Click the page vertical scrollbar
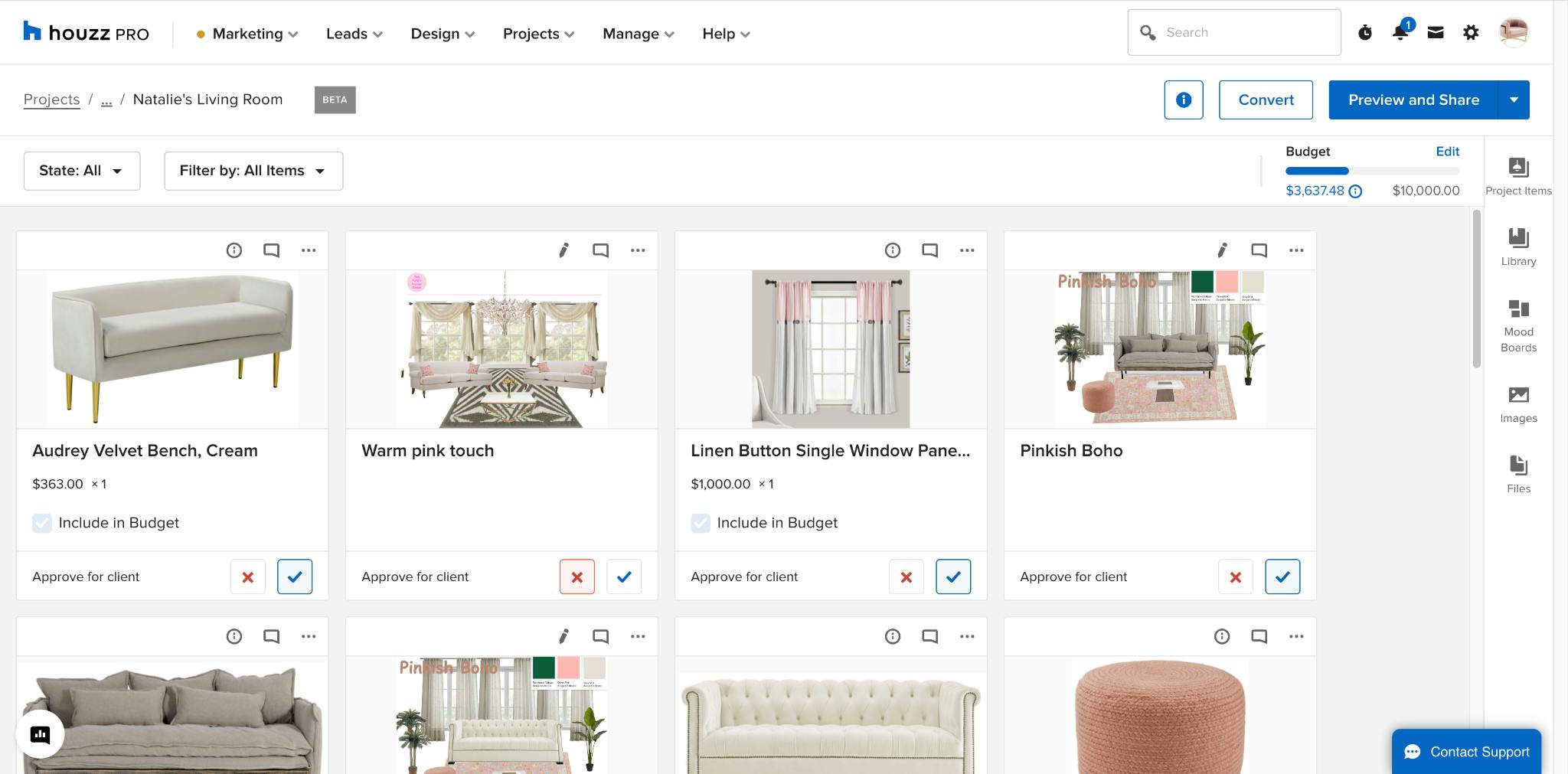This screenshot has width=1568, height=774. pyautogui.click(x=1477, y=289)
